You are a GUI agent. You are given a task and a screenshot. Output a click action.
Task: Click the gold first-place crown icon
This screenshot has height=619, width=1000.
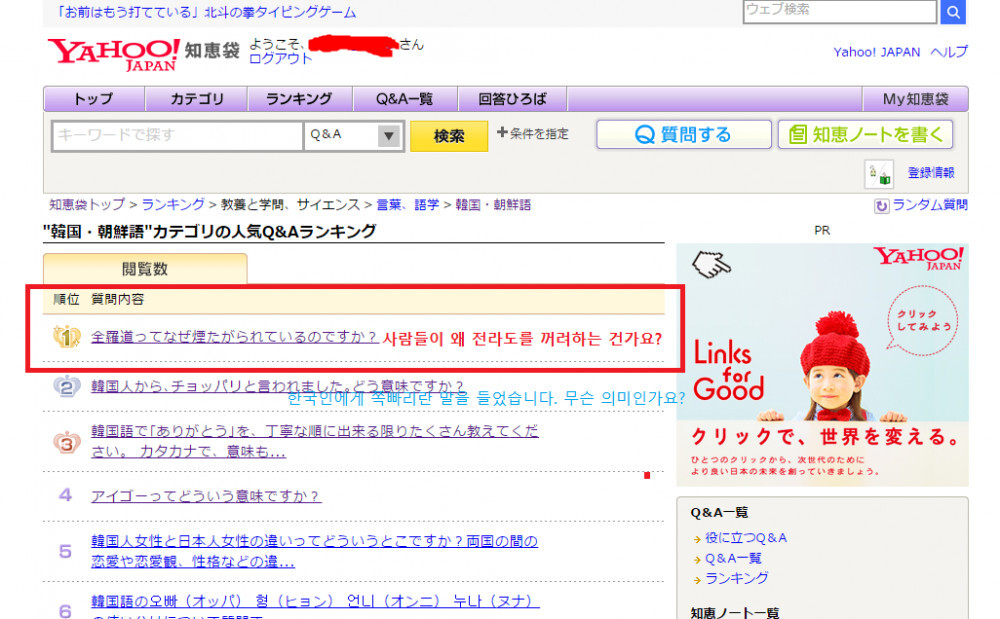tap(66, 337)
